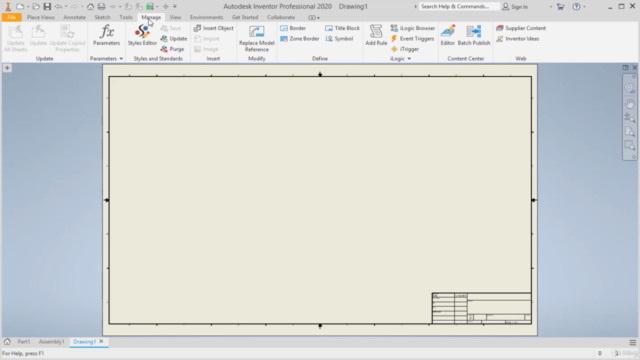Switch to Annotate ribbon tab
The width and height of the screenshot is (640, 360).
pos(74,18)
